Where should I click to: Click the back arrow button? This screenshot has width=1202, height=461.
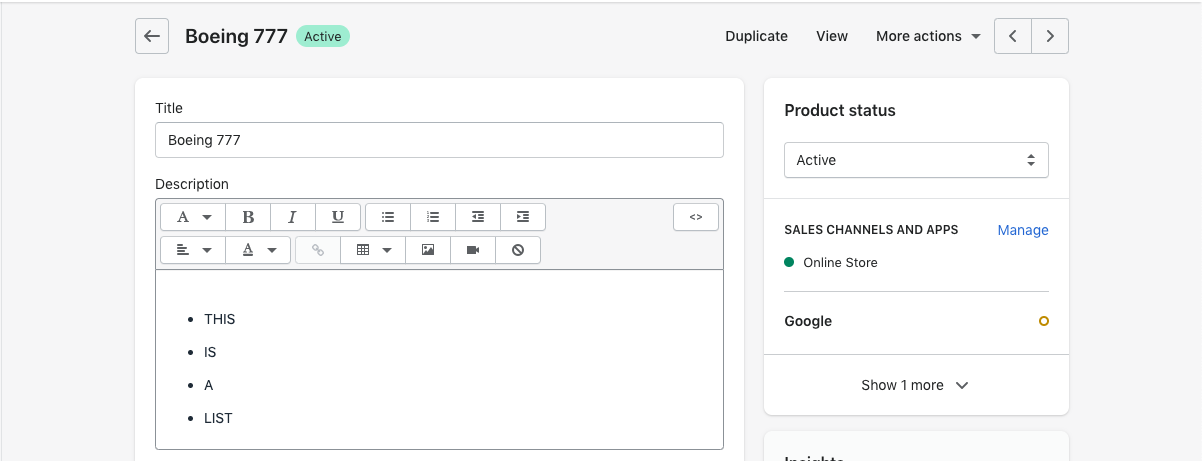click(x=152, y=36)
